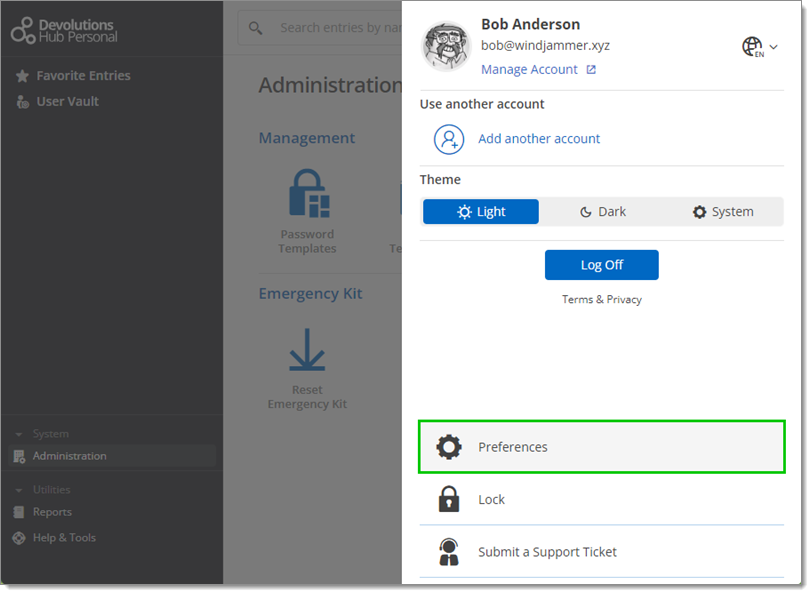This screenshot has width=812, height=595.
Task: Click the support agent headset icon
Action: (x=448, y=552)
